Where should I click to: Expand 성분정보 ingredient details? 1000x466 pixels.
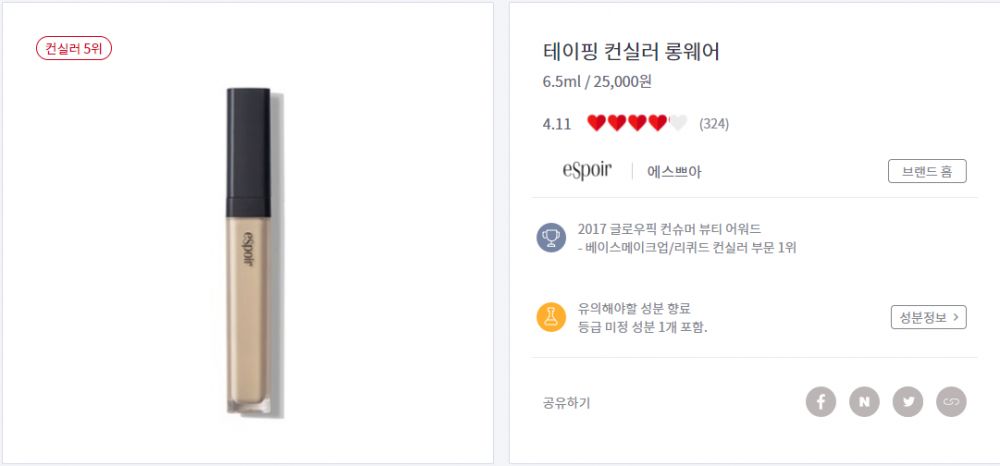tap(929, 317)
